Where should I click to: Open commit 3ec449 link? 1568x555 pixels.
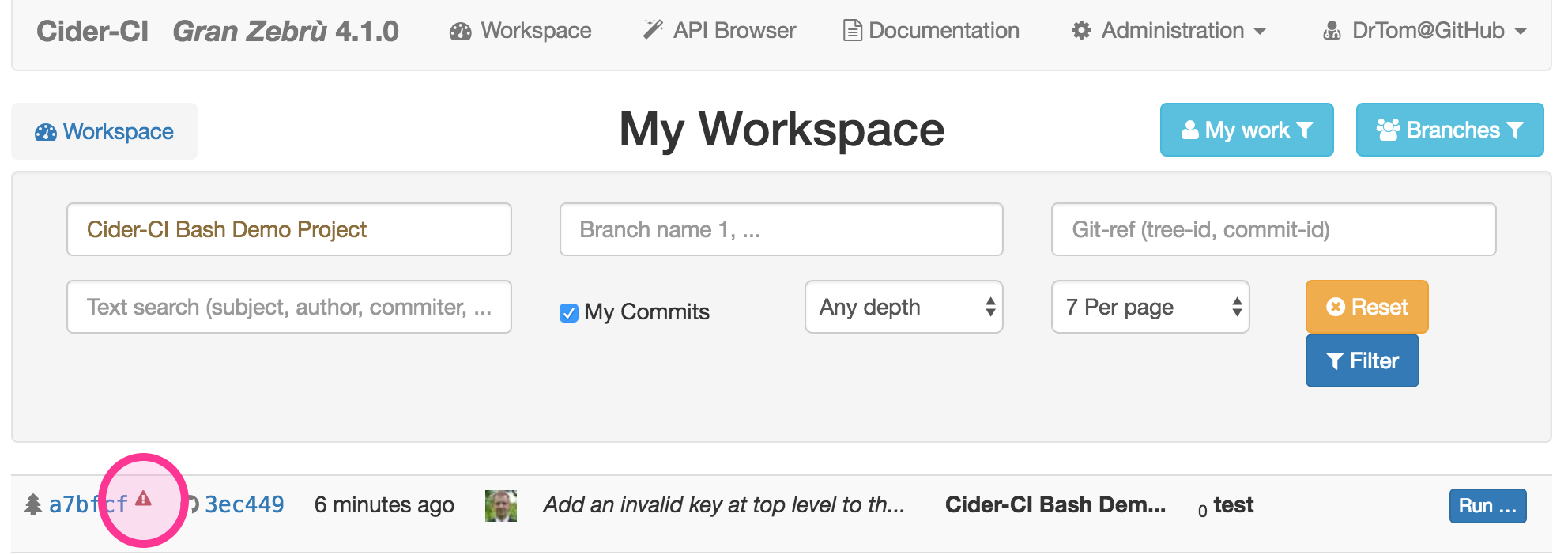click(x=244, y=504)
